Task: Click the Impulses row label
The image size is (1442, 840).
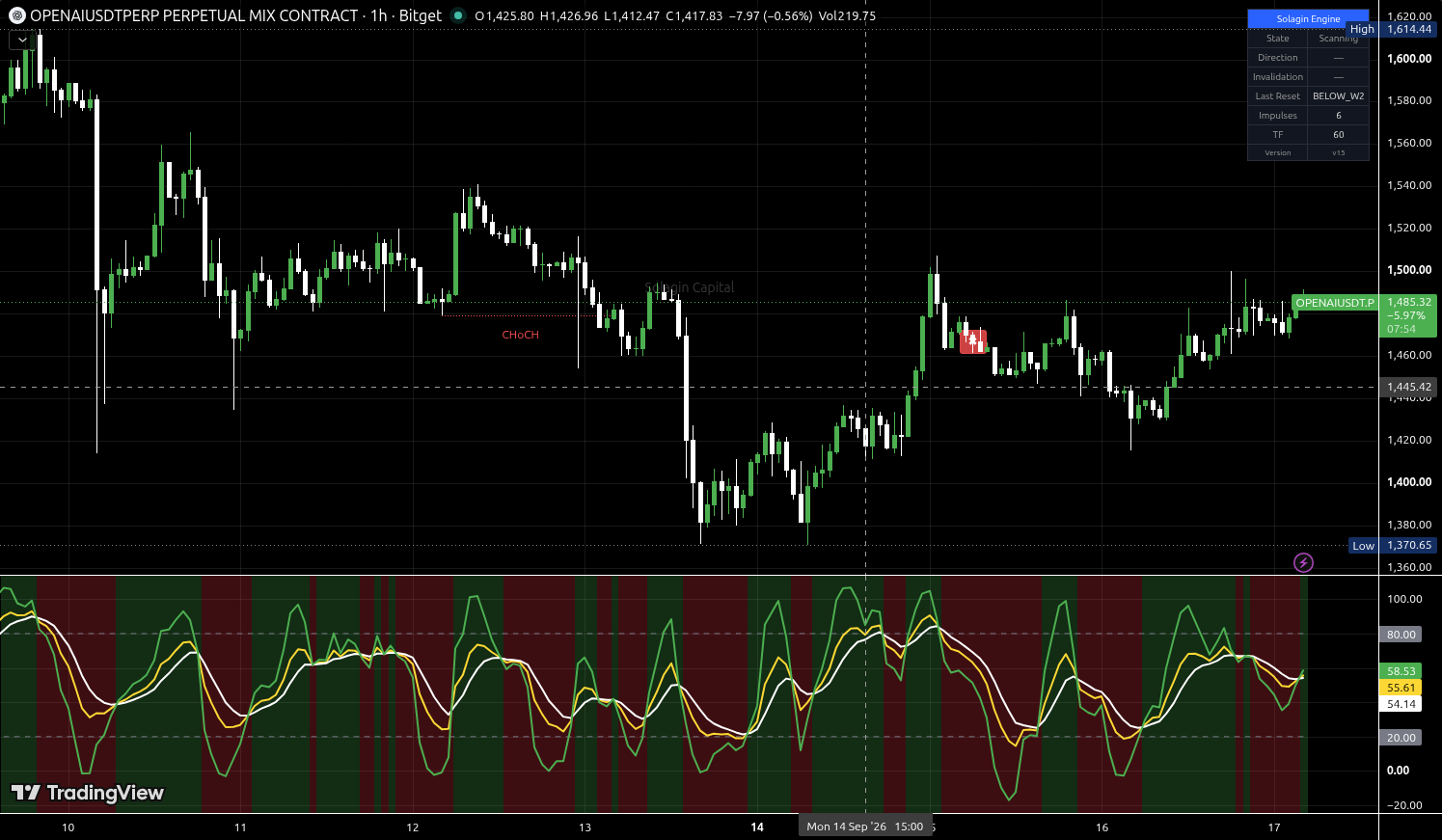Action: pyautogui.click(x=1278, y=116)
